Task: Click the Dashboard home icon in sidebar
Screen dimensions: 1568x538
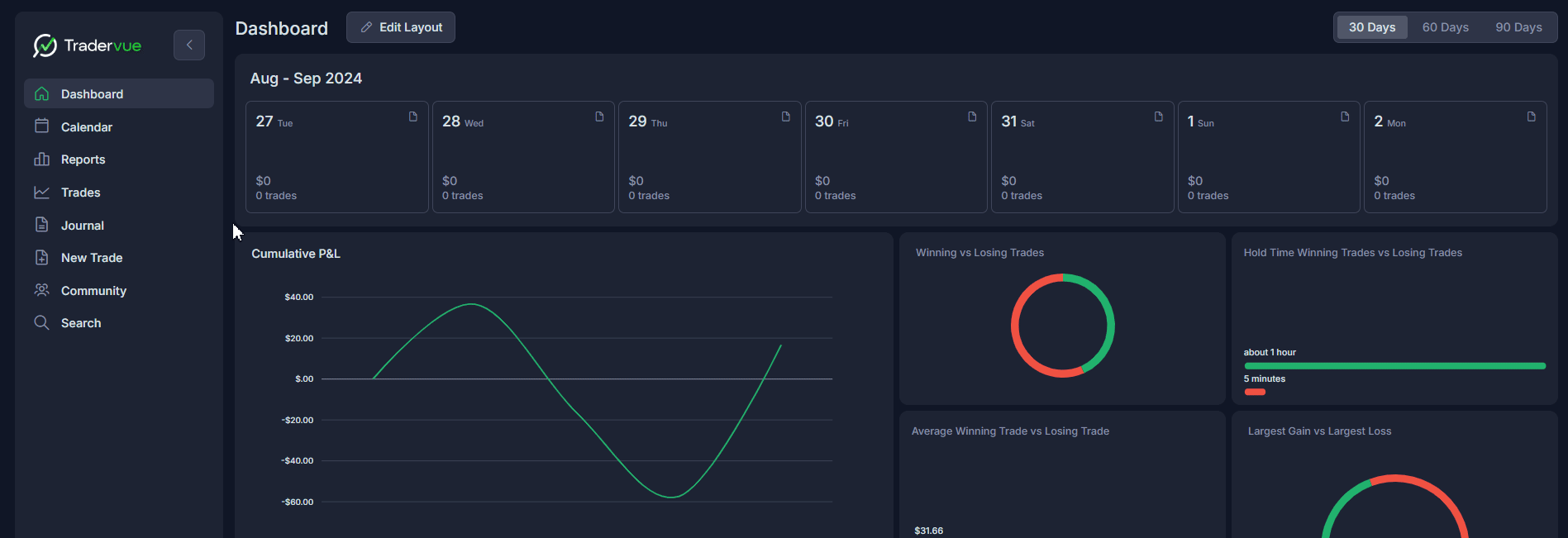Action: tap(41, 93)
